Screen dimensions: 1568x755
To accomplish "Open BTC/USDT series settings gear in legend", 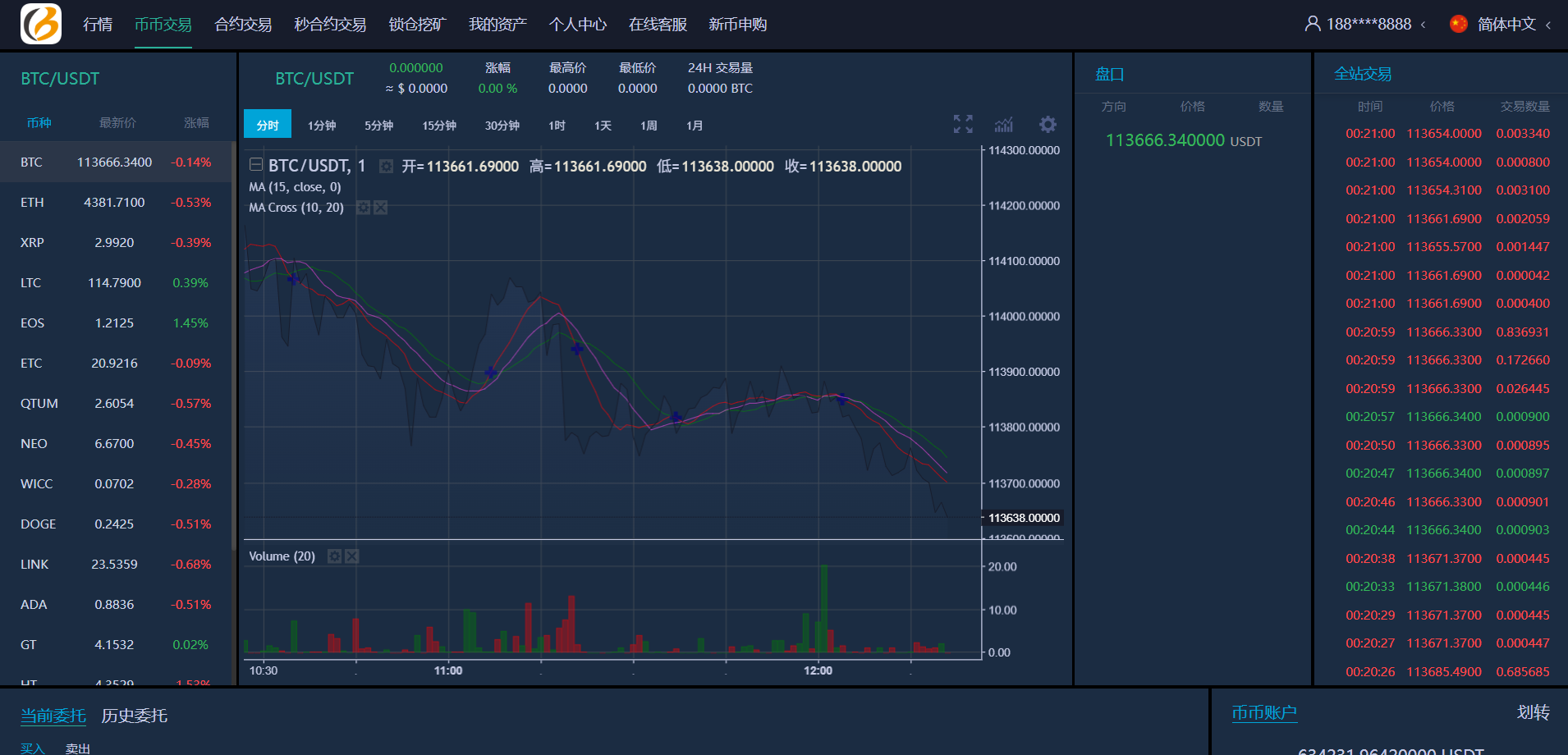I will tap(386, 167).
